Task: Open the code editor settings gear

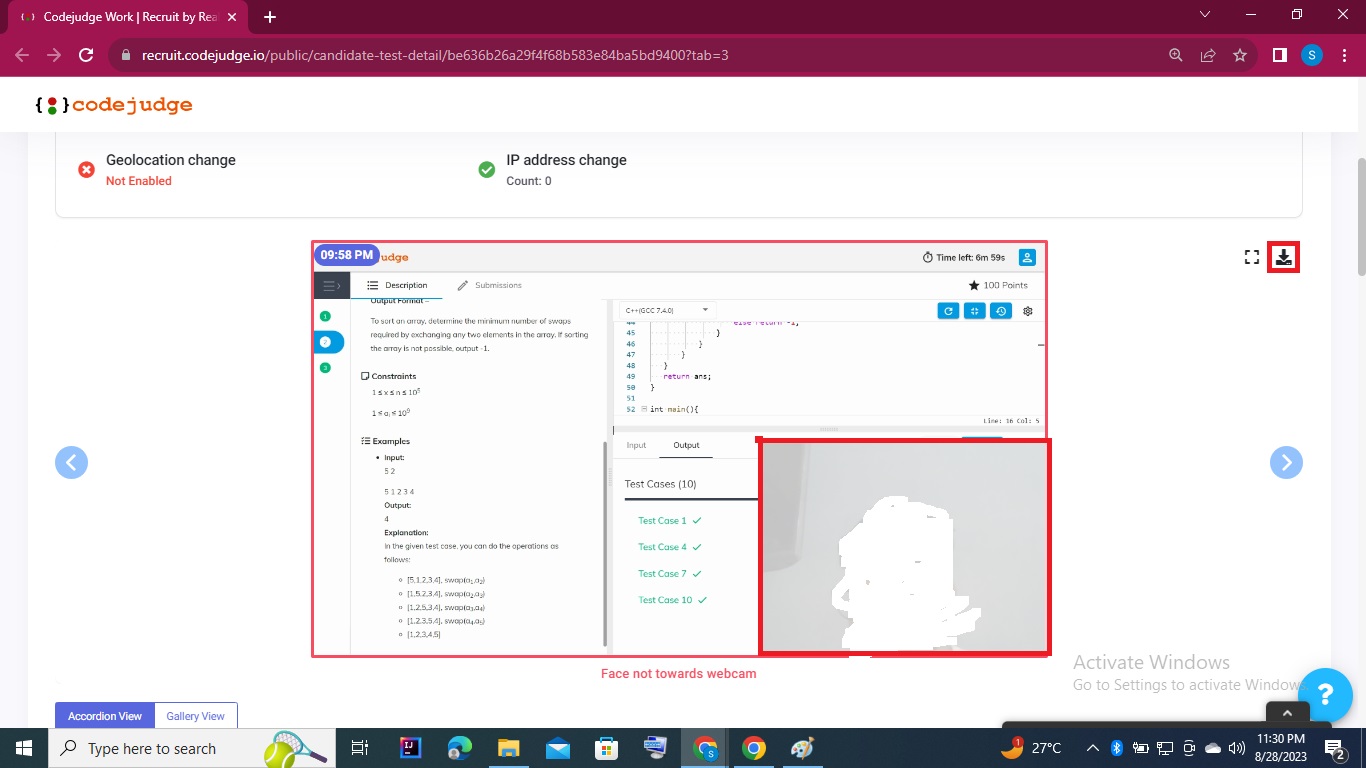Action: [x=1027, y=310]
